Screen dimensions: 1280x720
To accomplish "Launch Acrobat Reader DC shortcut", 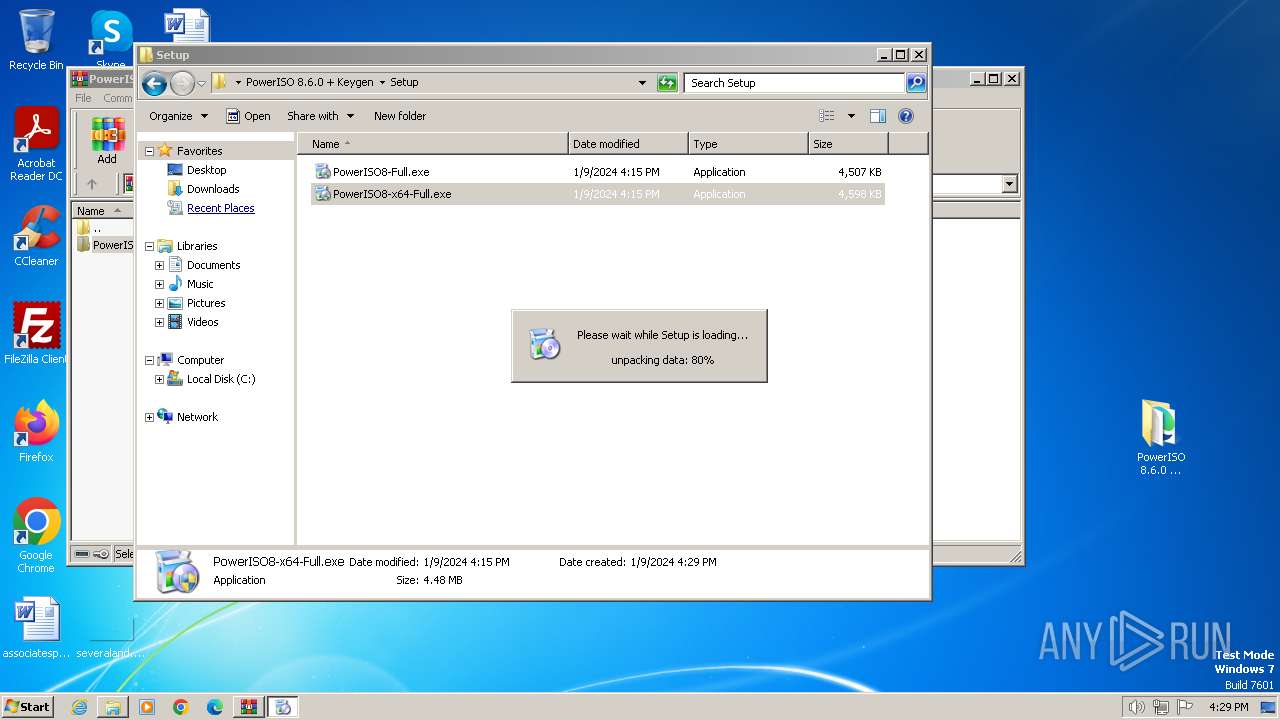I will tap(36, 145).
